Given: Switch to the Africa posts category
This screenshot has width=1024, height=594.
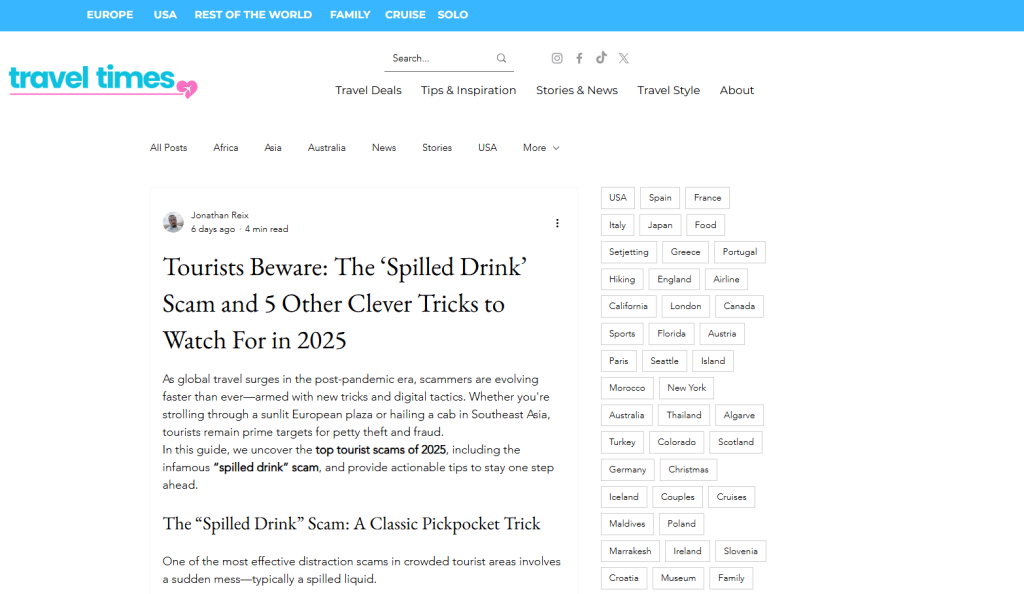Looking at the screenshot, I should 226,148.
